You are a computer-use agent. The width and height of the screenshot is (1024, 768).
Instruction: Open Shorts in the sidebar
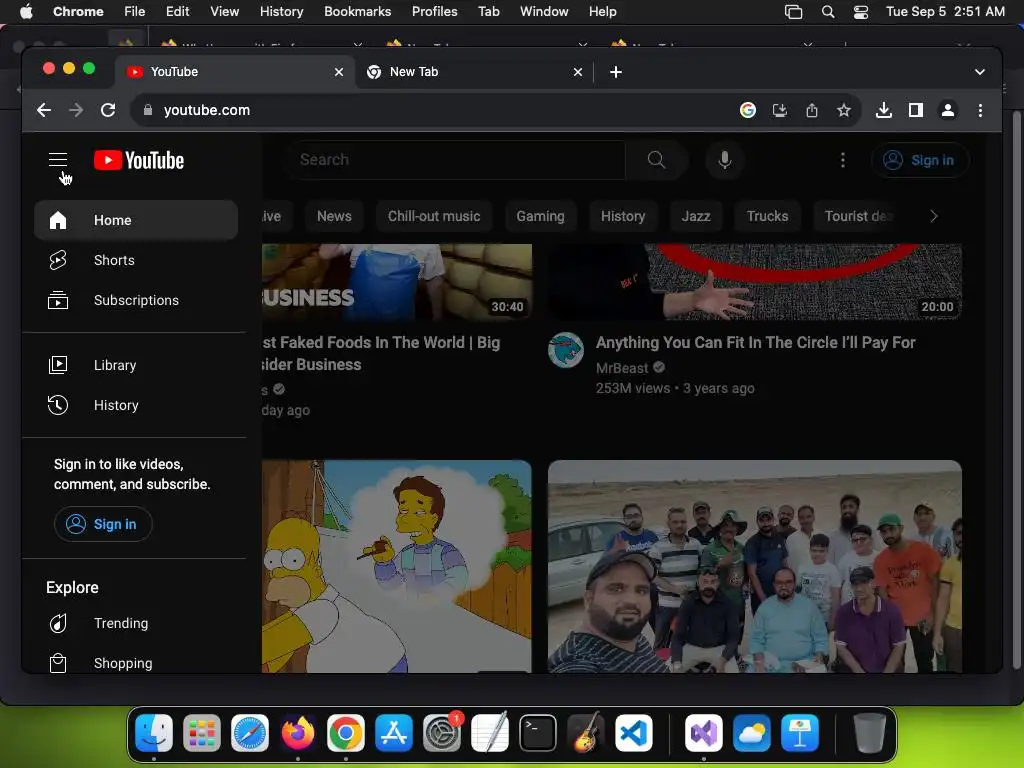tap(136, 260)
